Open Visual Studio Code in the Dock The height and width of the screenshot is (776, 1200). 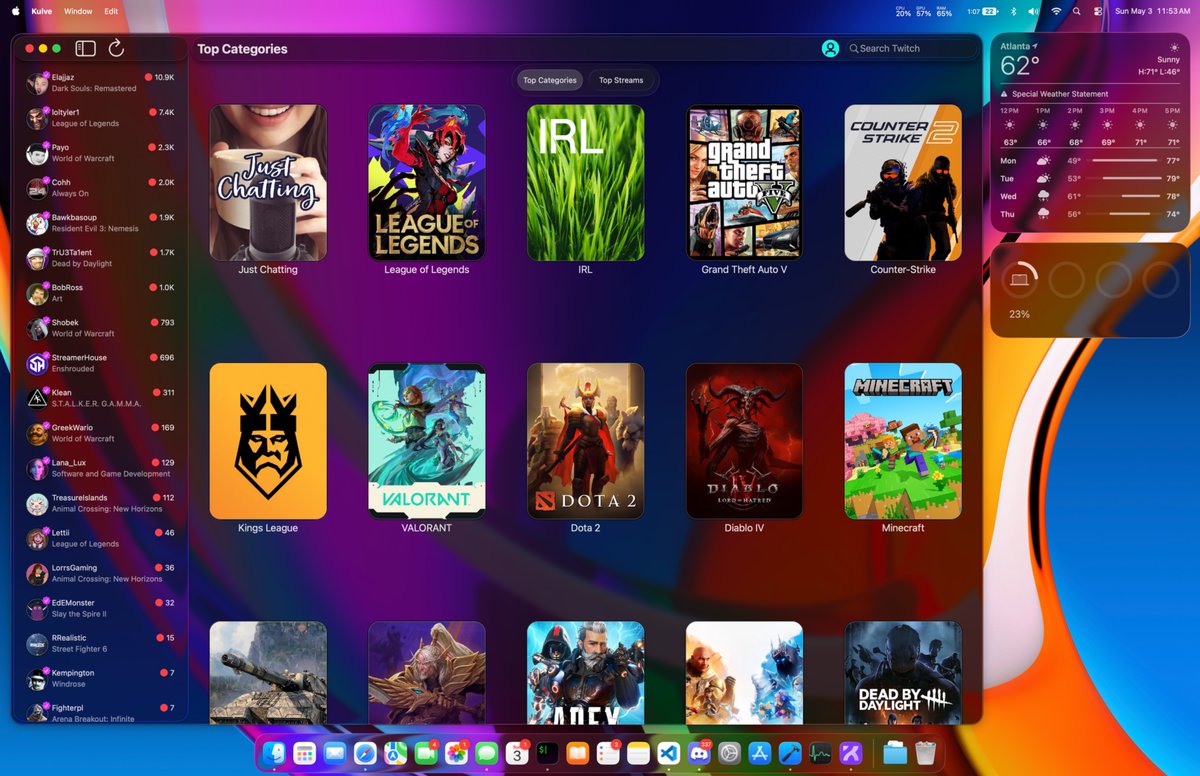[x=669, y=754]
